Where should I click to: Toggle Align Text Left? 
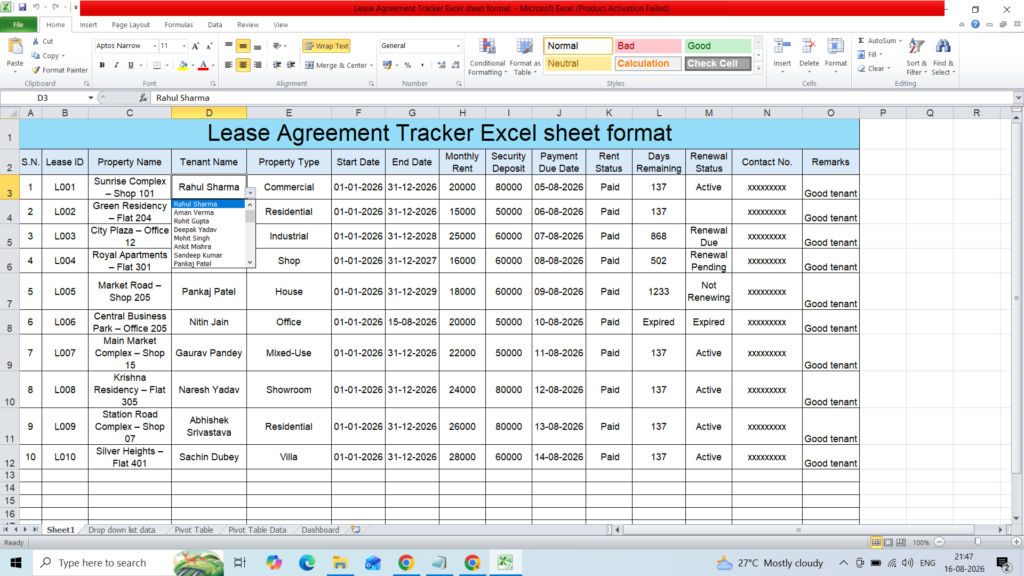tap(229, 65)
